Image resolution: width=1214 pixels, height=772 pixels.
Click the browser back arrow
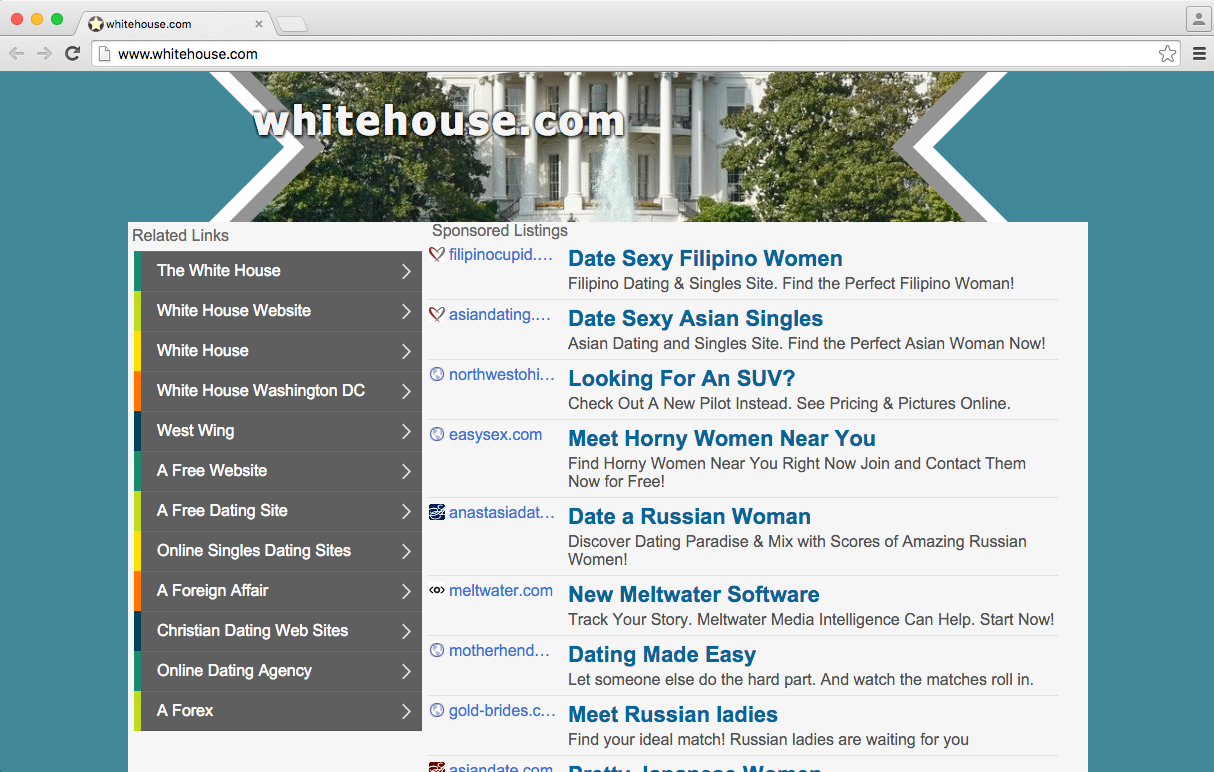point(17,54)
